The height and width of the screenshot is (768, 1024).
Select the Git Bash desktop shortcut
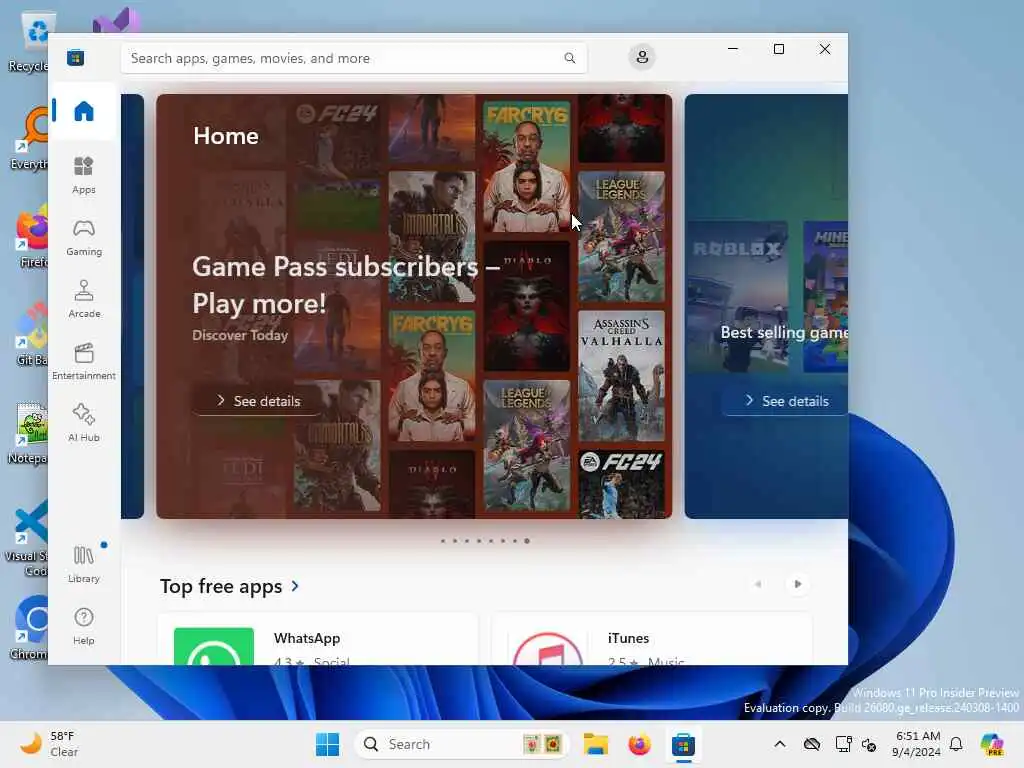pos(30,334)
